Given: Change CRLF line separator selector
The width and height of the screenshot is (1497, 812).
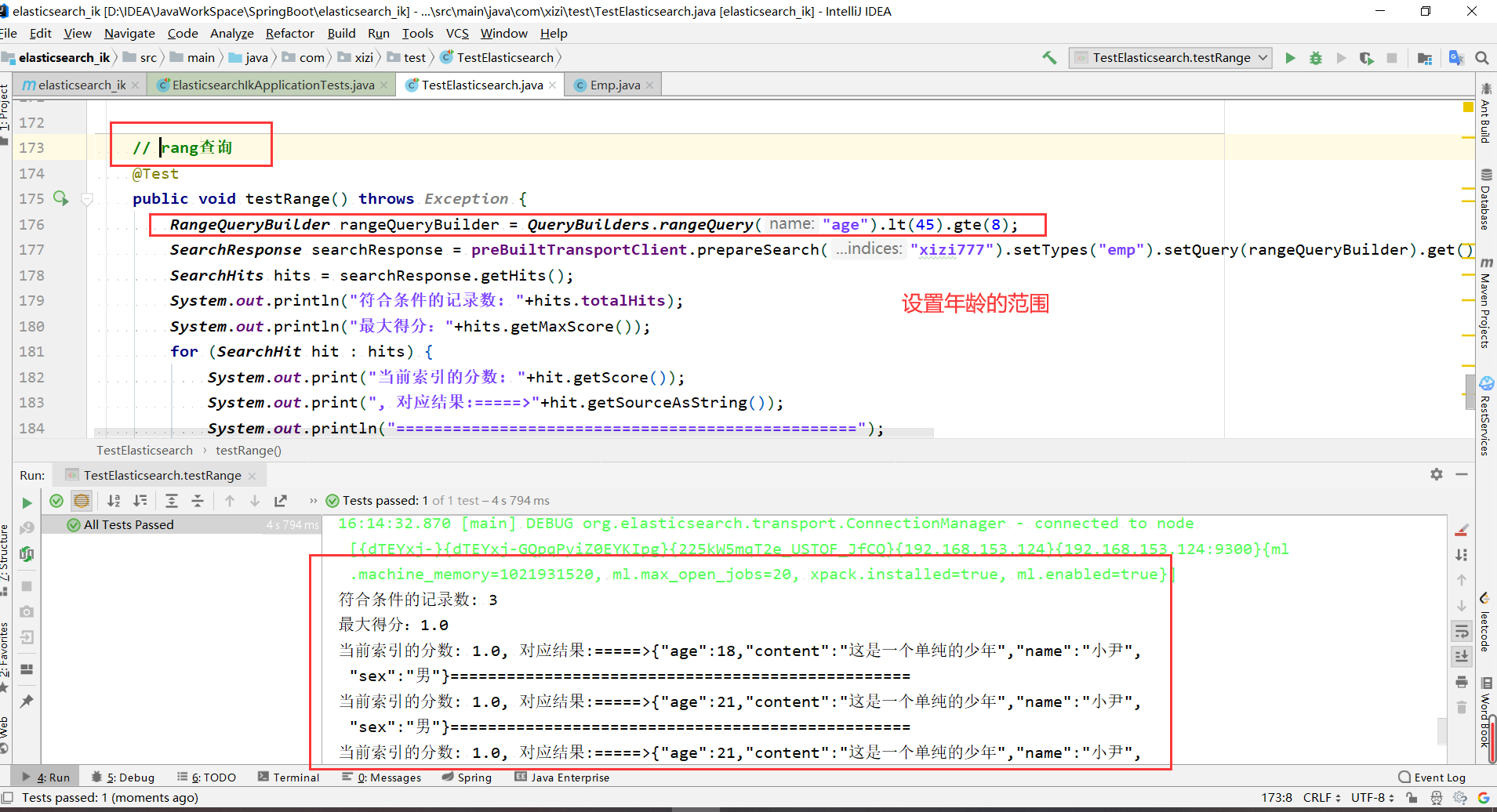Looking at the screenshot, I should (x=1322, y=798).
